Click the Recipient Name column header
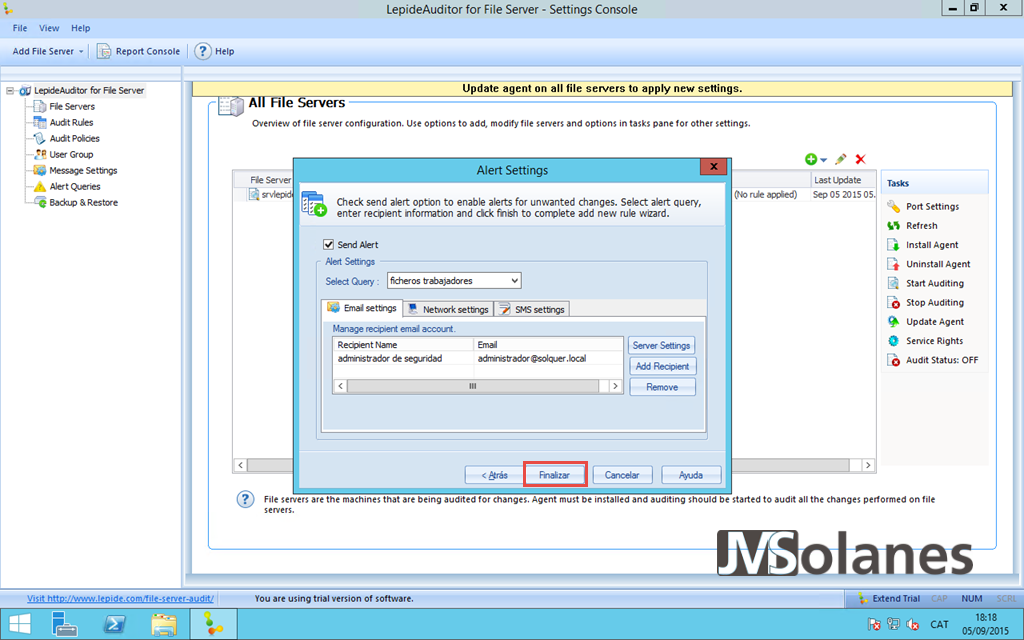Viewport: 1024px width, 640px height. 403,345
